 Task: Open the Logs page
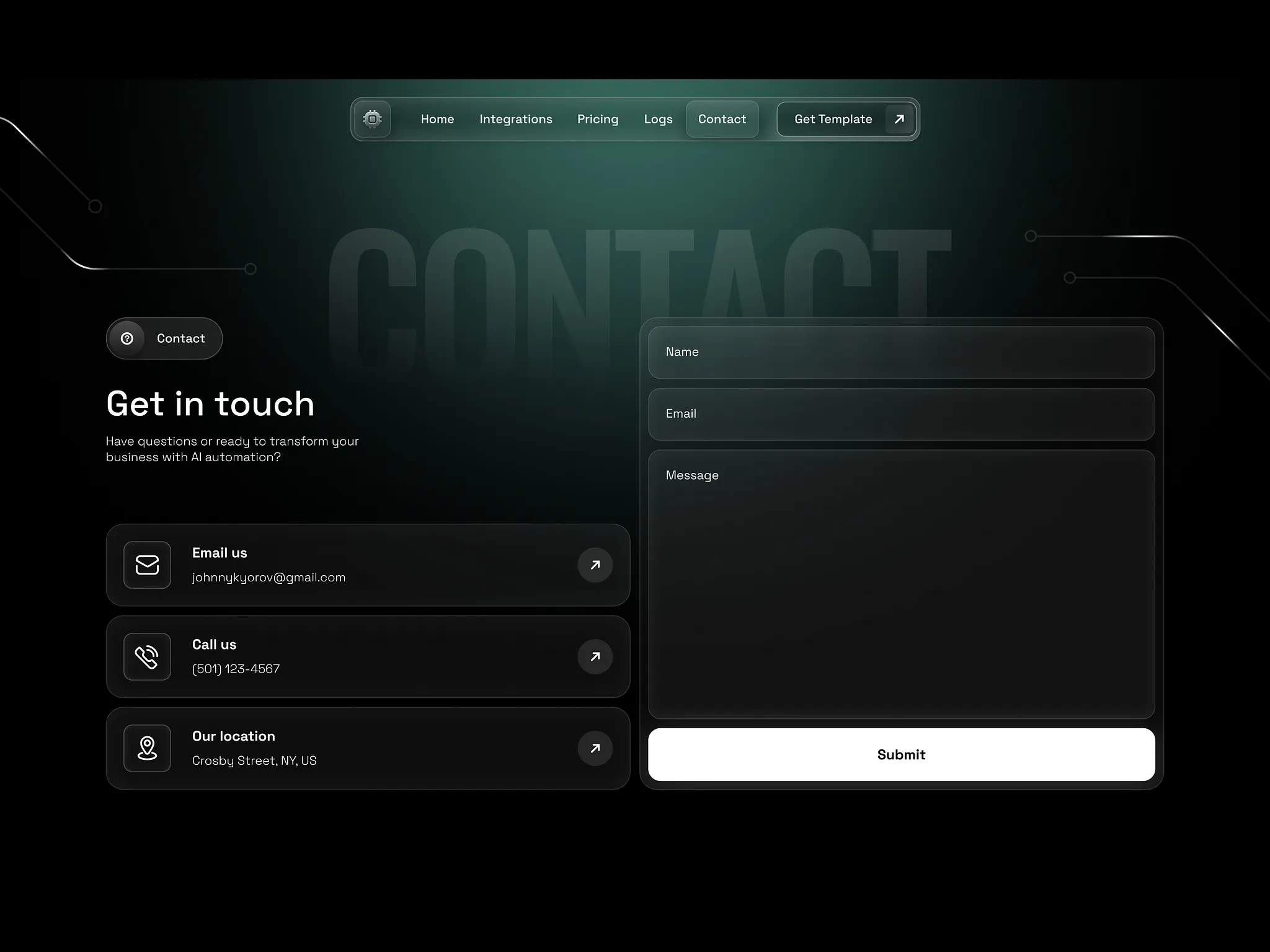[x=658, y=119]
